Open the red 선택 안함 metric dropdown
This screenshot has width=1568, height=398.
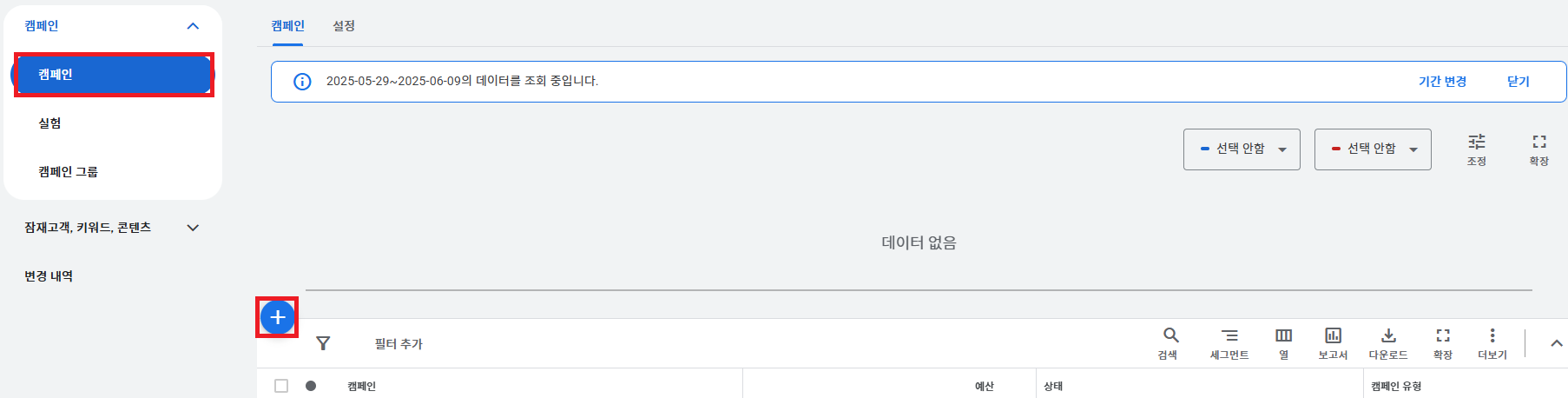click(x=1373, y=149)
